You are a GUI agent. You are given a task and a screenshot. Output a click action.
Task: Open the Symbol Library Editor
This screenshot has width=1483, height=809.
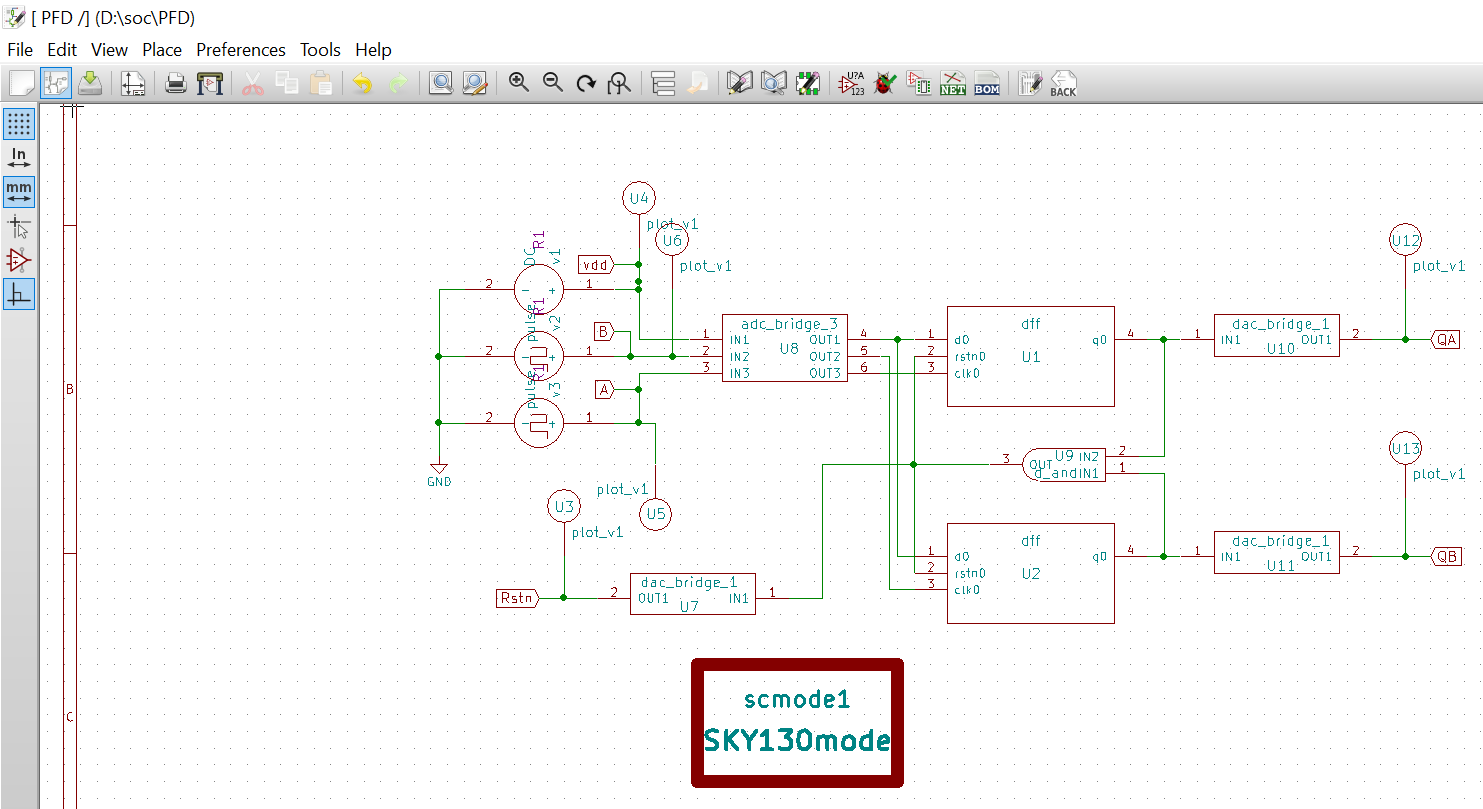tap(738, 84)
